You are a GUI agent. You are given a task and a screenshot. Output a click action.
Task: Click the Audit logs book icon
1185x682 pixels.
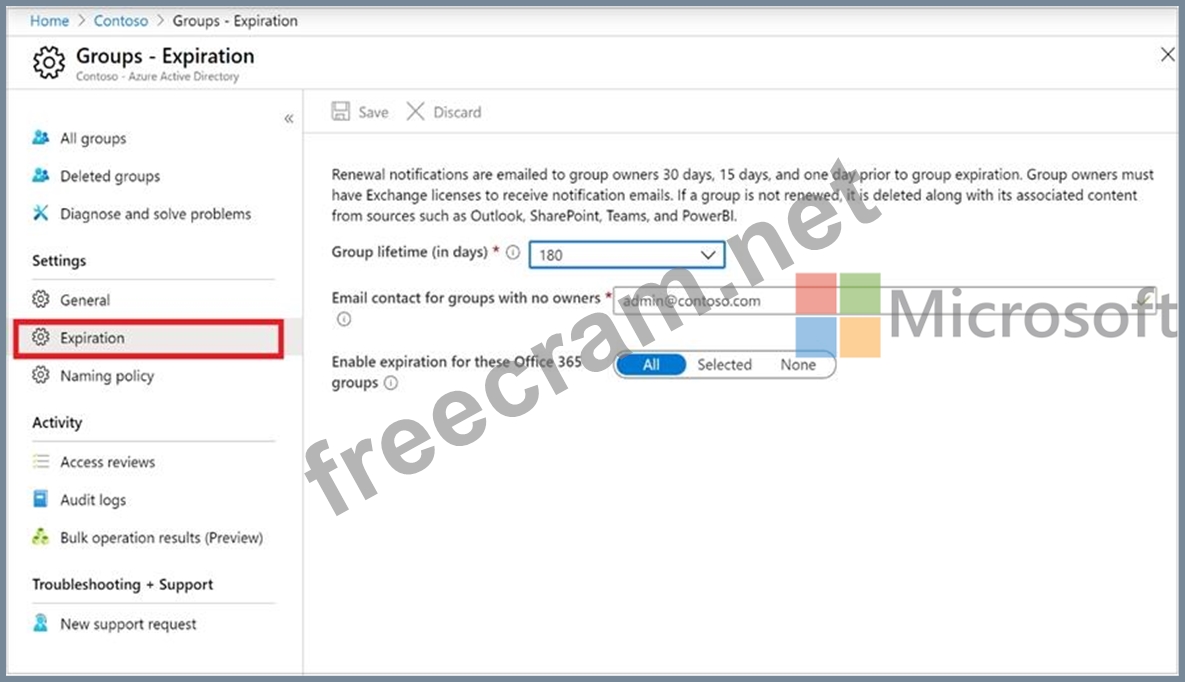pyautogui.click(x=41, y=499)
